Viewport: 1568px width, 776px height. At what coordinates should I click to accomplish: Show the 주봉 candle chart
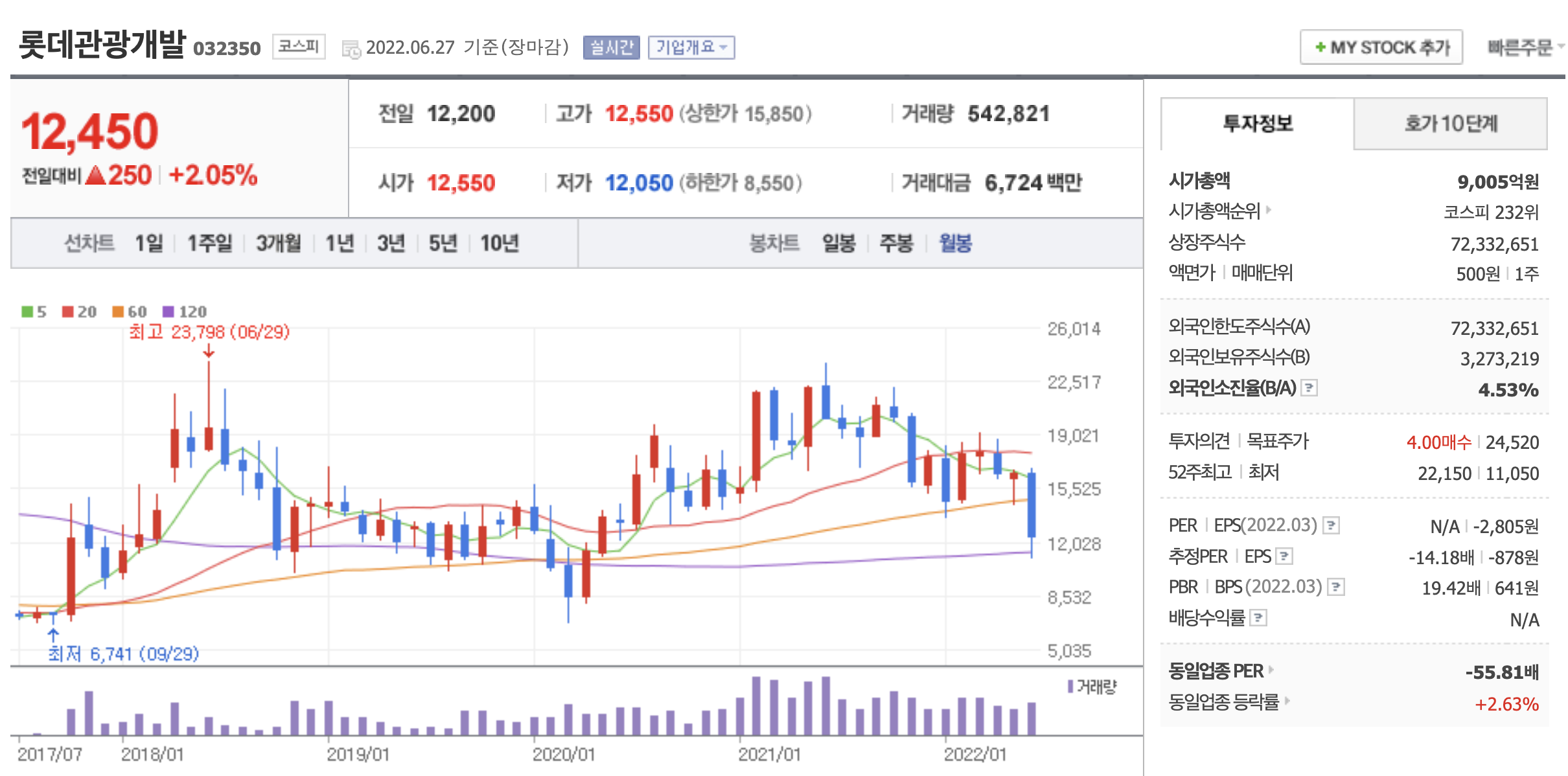coord(897,244)
